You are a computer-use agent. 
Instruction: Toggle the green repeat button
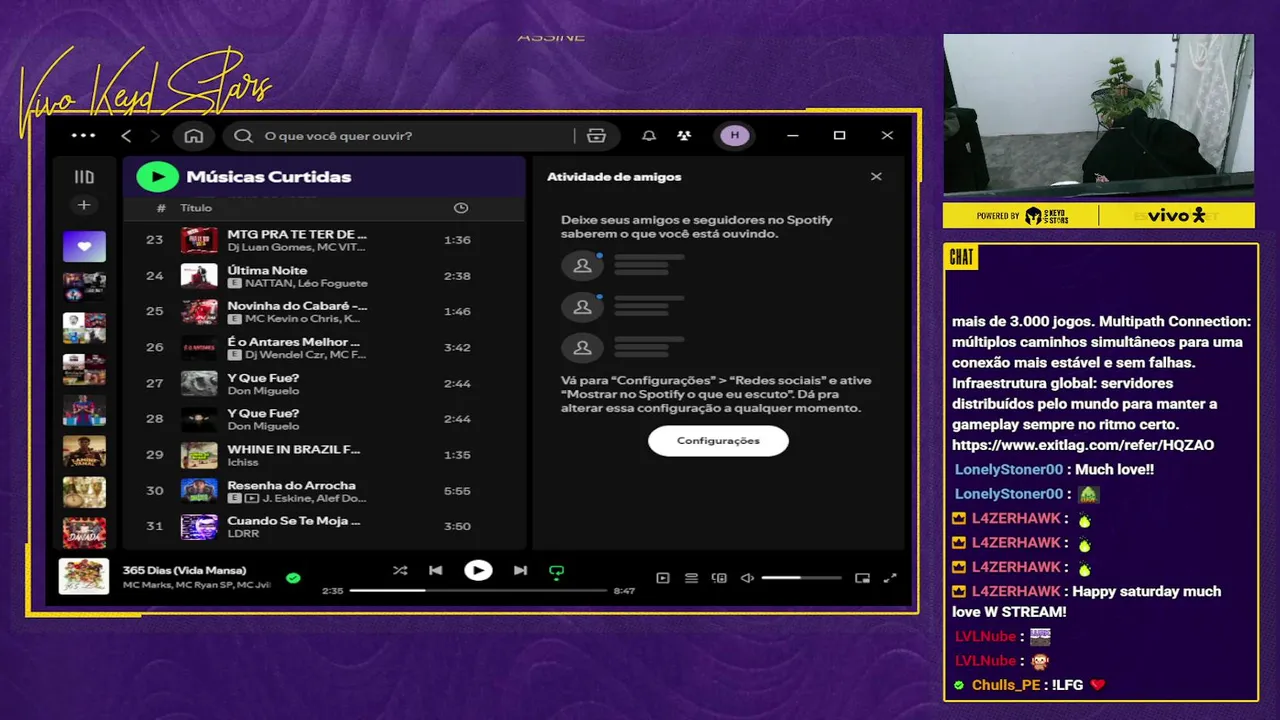pyautogui.click(x=557, y=572)
